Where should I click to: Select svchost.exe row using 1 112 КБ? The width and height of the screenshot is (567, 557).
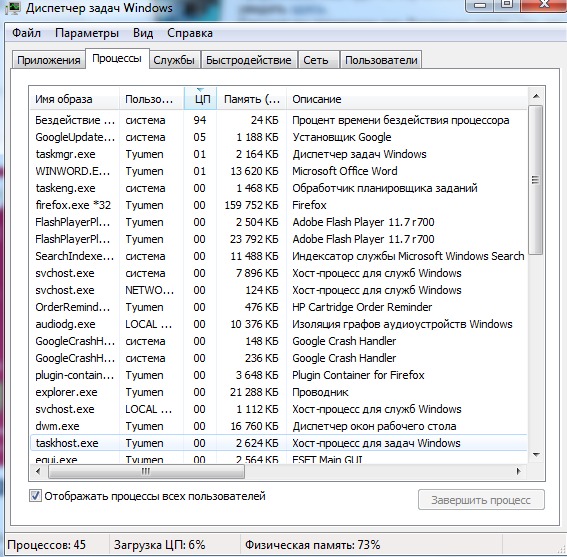278,409
